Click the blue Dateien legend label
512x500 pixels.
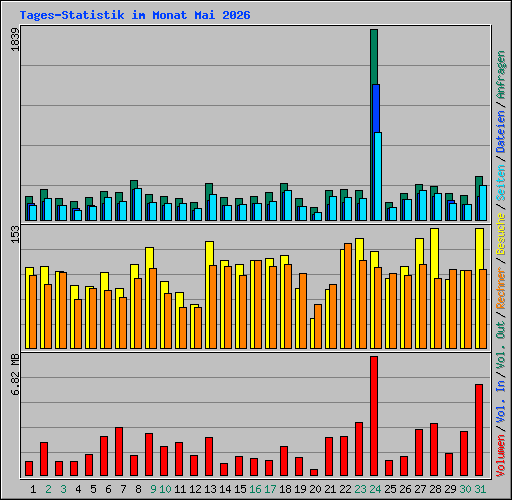coord(501,131)
